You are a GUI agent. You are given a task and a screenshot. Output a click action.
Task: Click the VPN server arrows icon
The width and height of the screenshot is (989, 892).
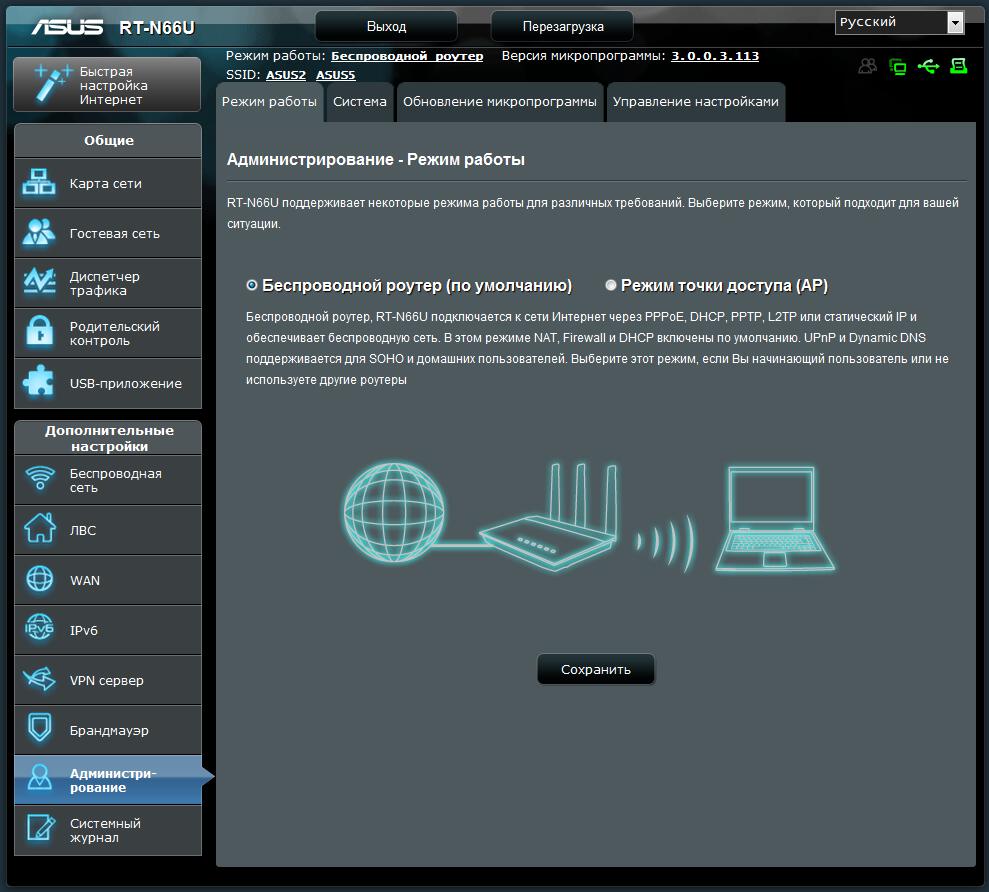click(40, 679)
